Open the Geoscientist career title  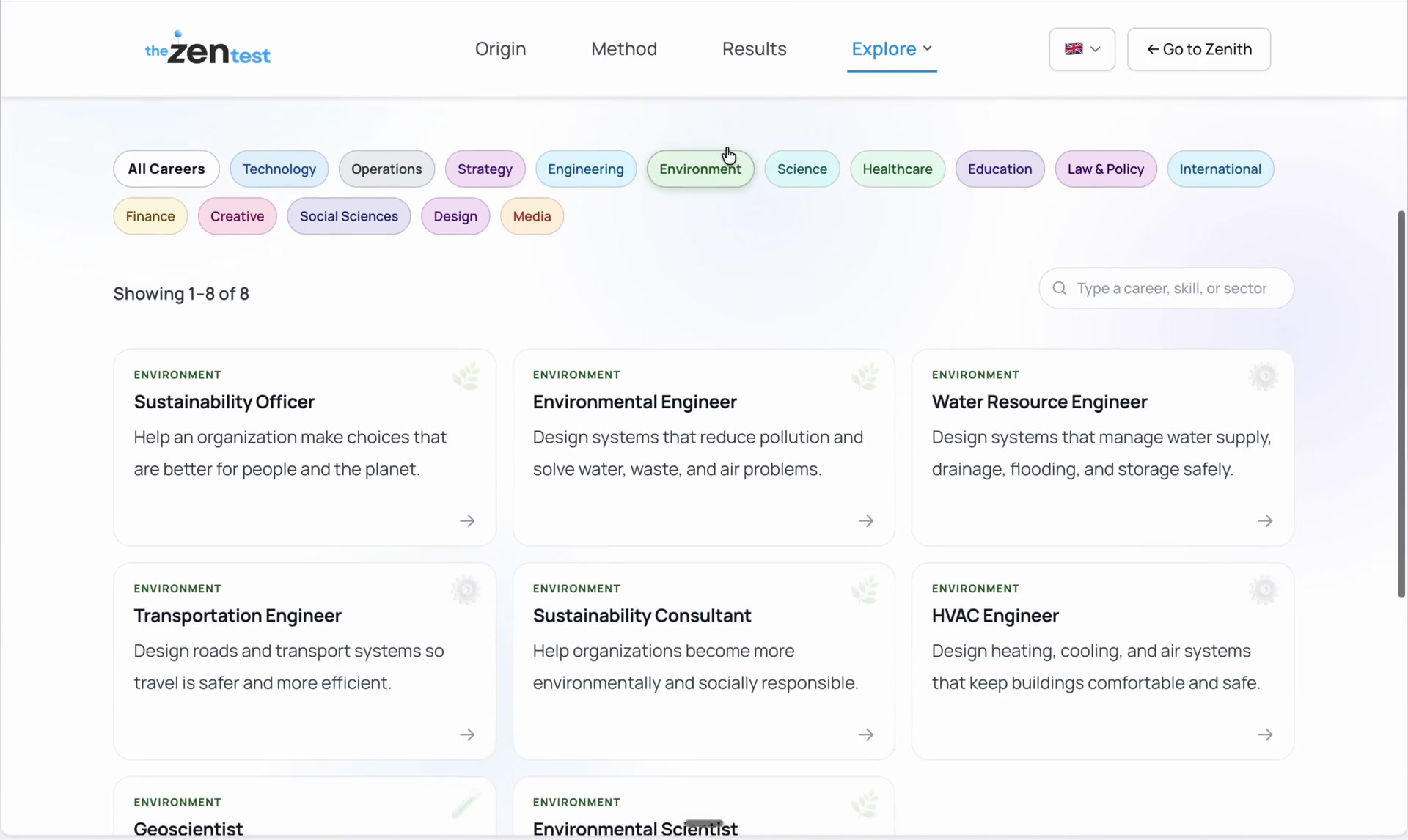click(x=188, y=829)
